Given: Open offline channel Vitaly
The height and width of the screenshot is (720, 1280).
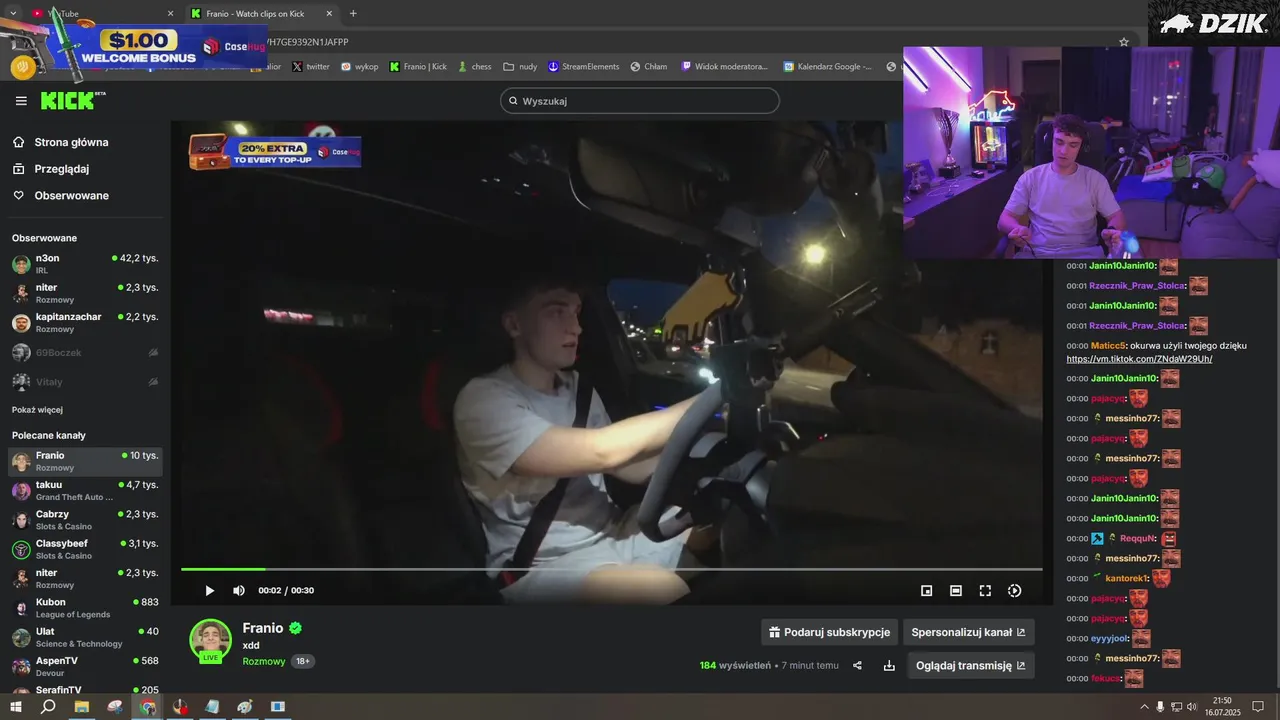Looking at the screenshot, I should pyautogui.click(x=85, y=382).
